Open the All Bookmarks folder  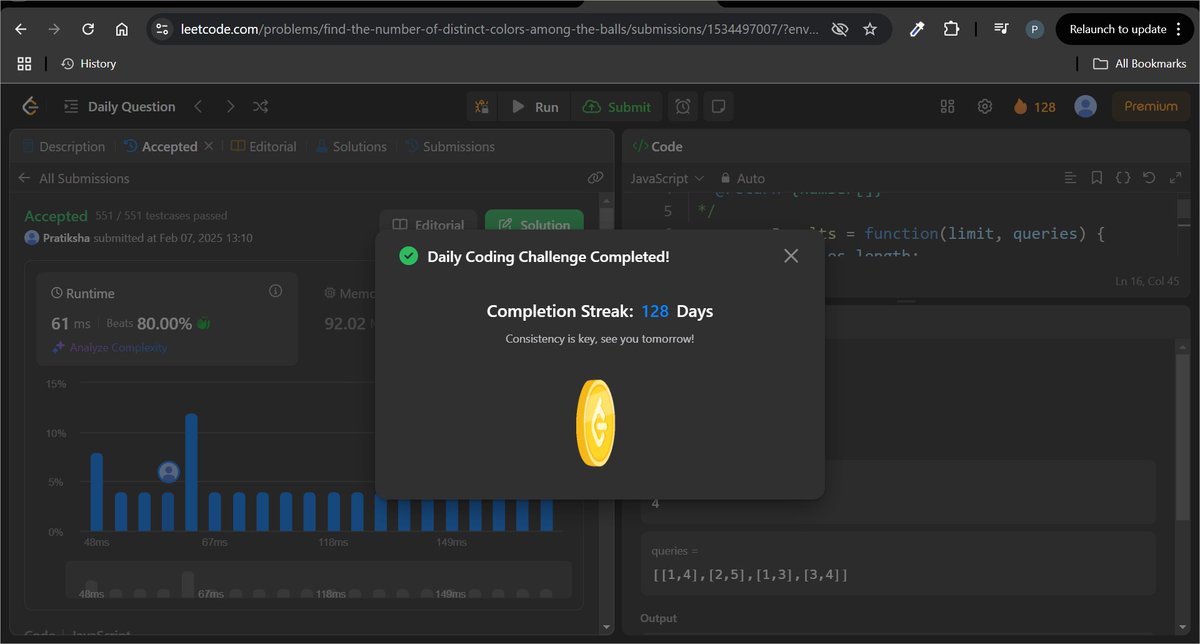point(1140,63)
